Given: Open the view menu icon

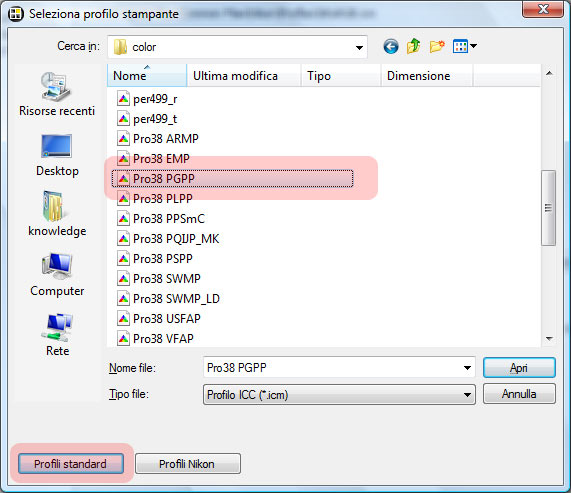Looking at the screenshot, I should (464, 47).
